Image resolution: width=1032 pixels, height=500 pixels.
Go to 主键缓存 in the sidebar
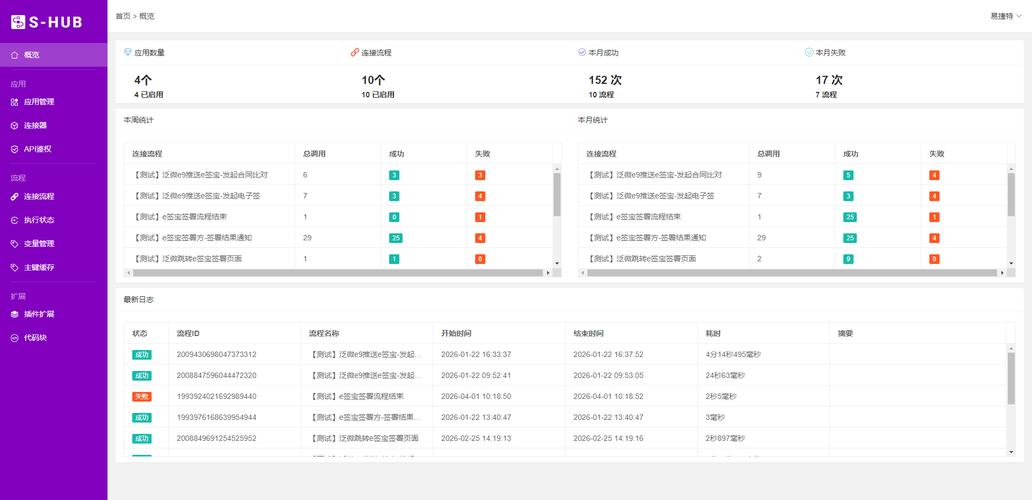click(39, 267)
